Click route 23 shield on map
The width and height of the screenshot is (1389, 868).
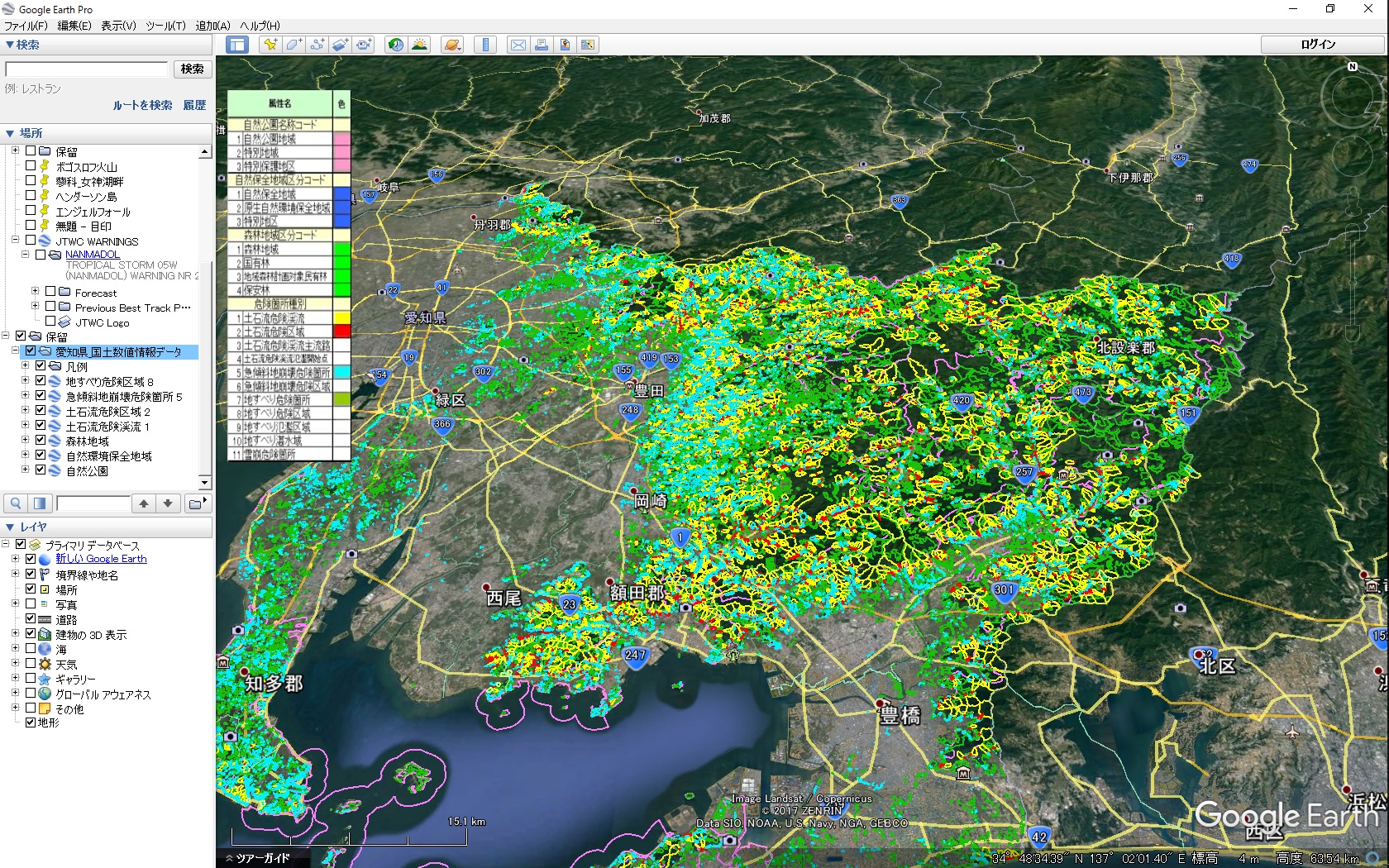(x=569, y=605)
